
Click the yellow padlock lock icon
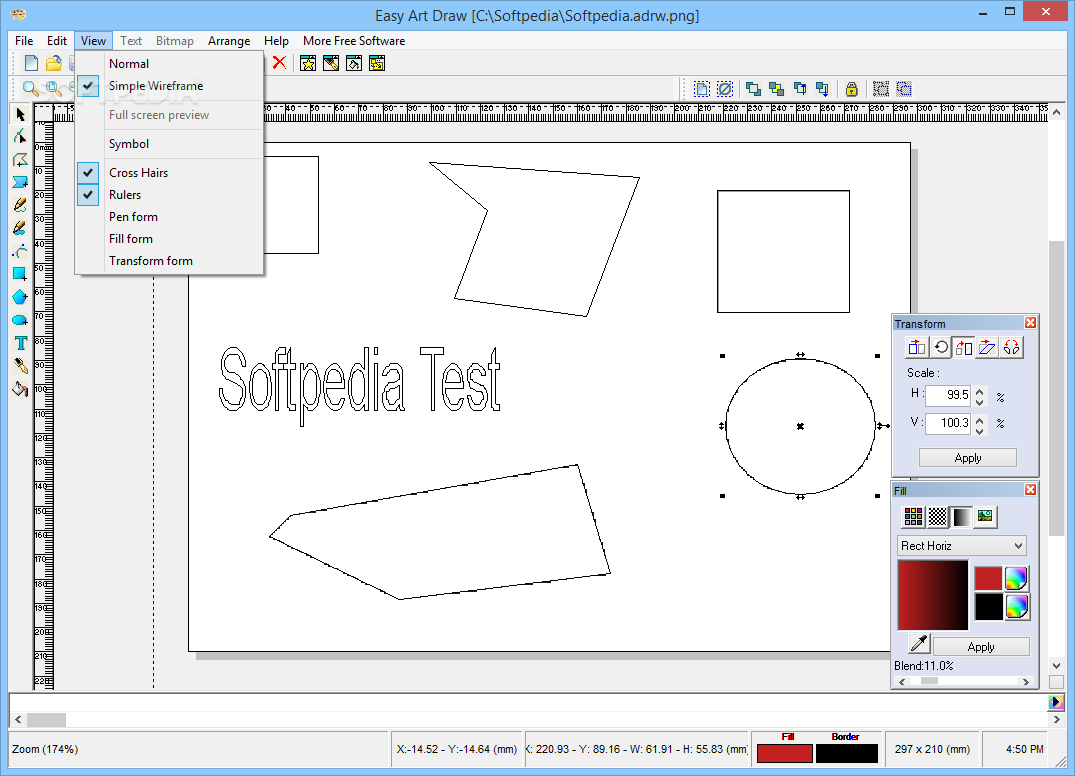tap(851, 88)
